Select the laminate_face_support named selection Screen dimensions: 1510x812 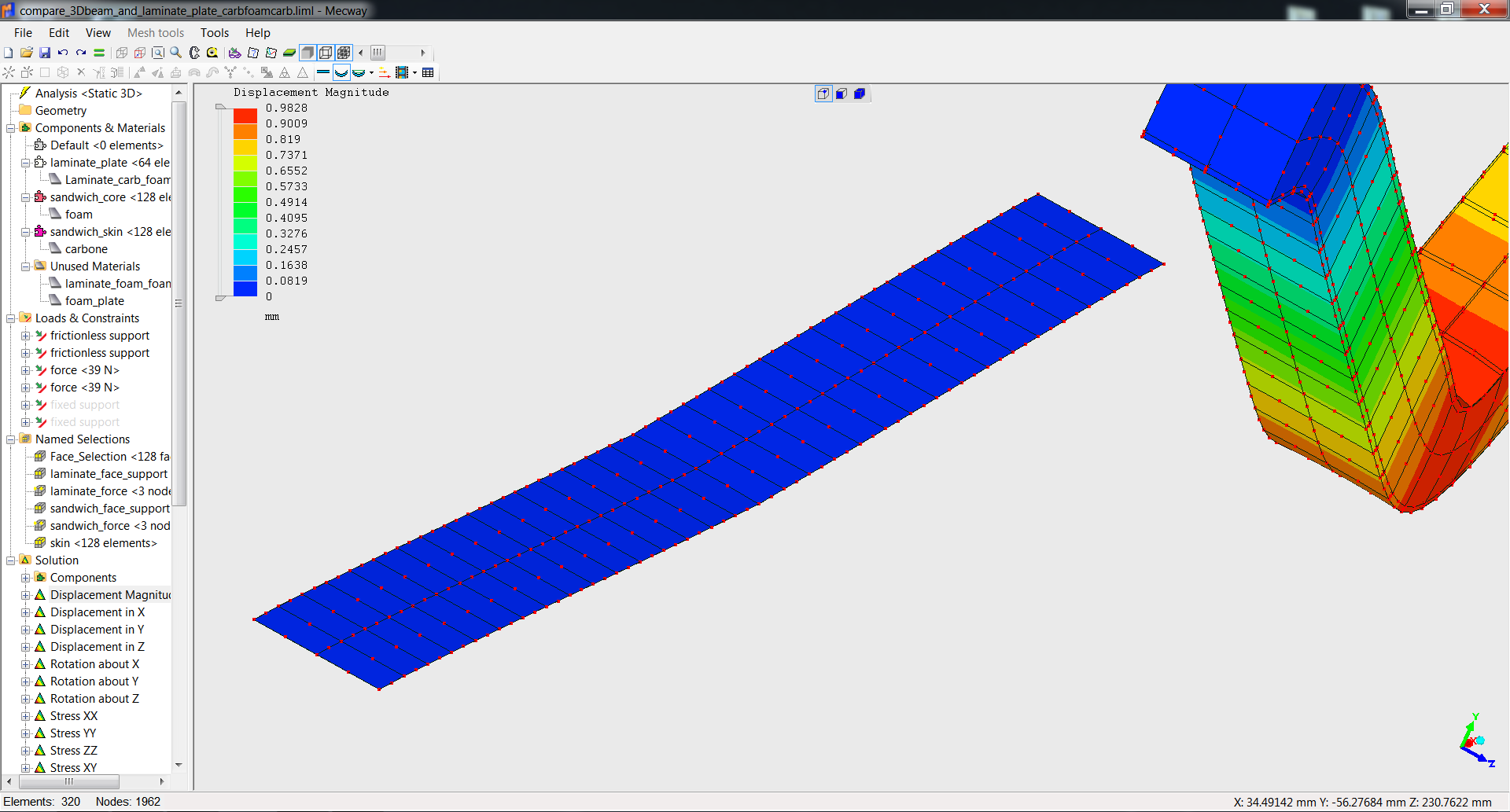109,474
